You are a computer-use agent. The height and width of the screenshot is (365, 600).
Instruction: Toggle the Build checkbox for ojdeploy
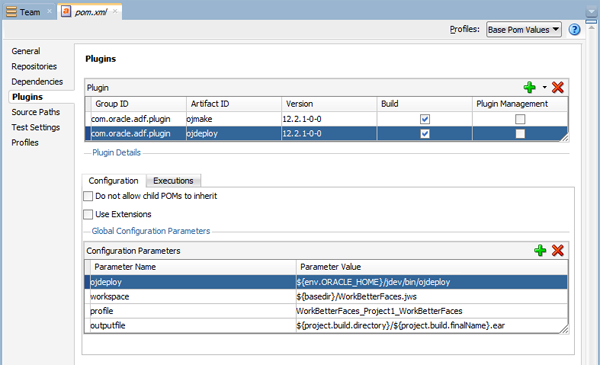pyautogui.click(x=425, y=134)
